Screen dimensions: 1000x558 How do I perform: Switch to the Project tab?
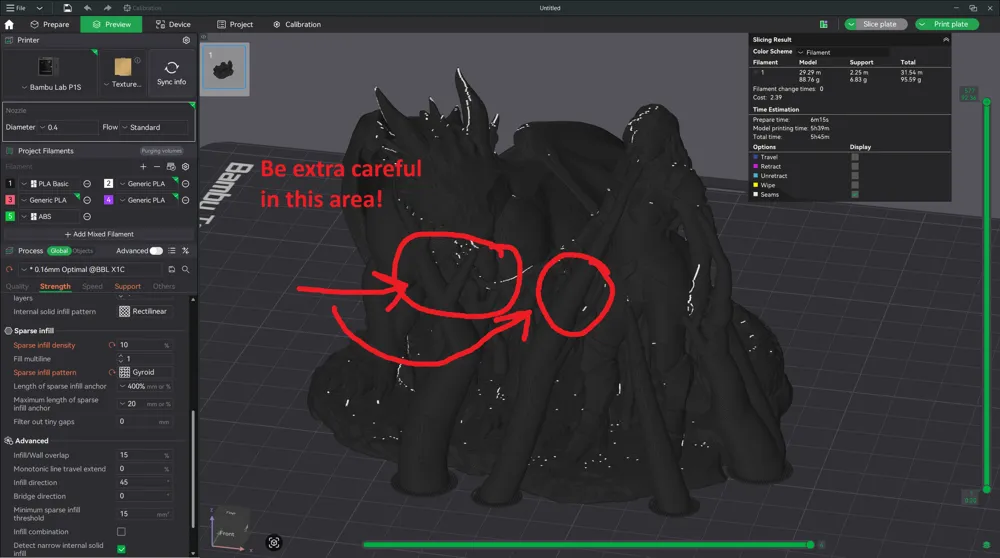pos(235,24)
